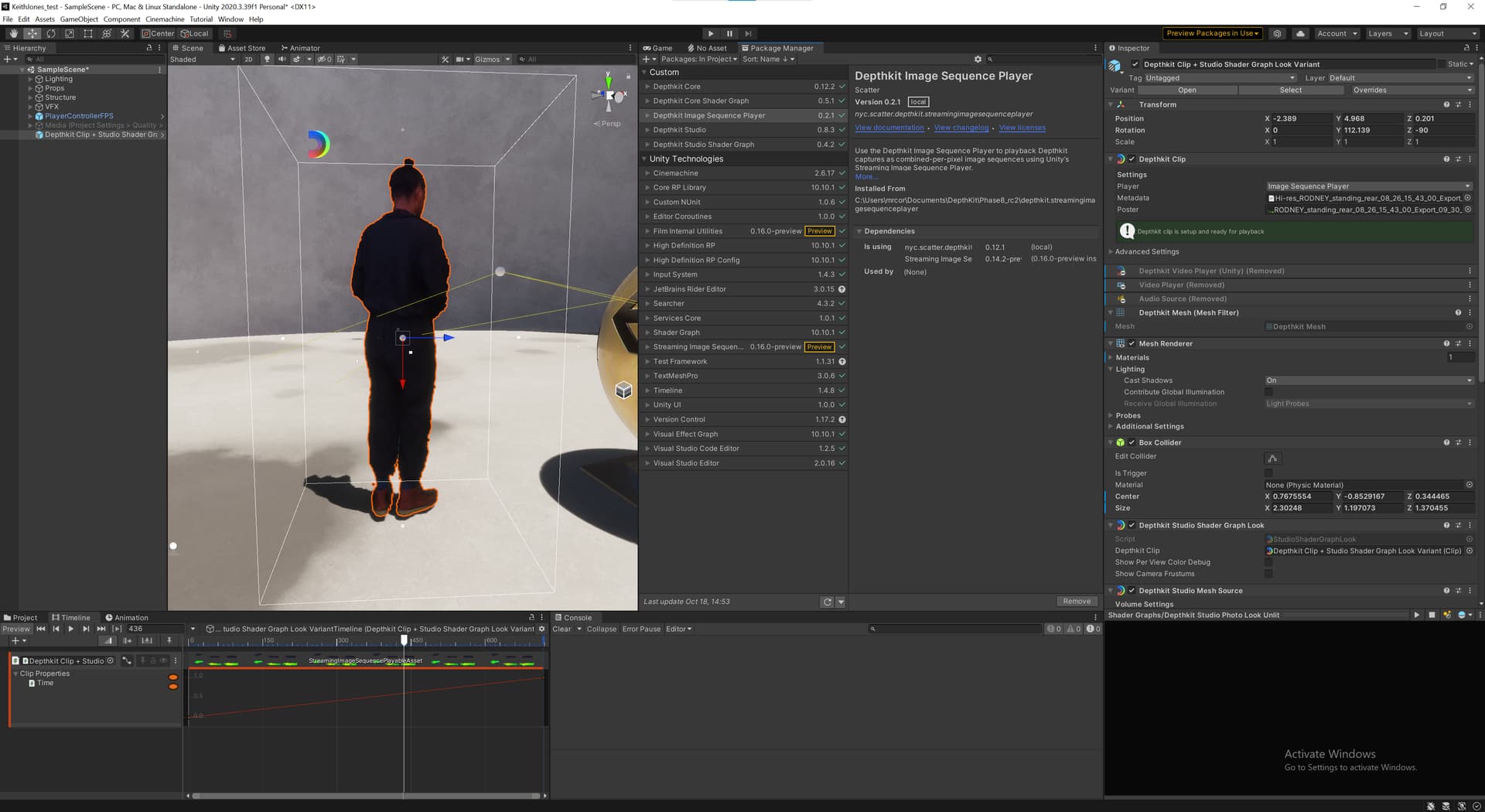Click the Edit Collider icon button
Screen dimensions: 1485x812
pos(1272,458)
